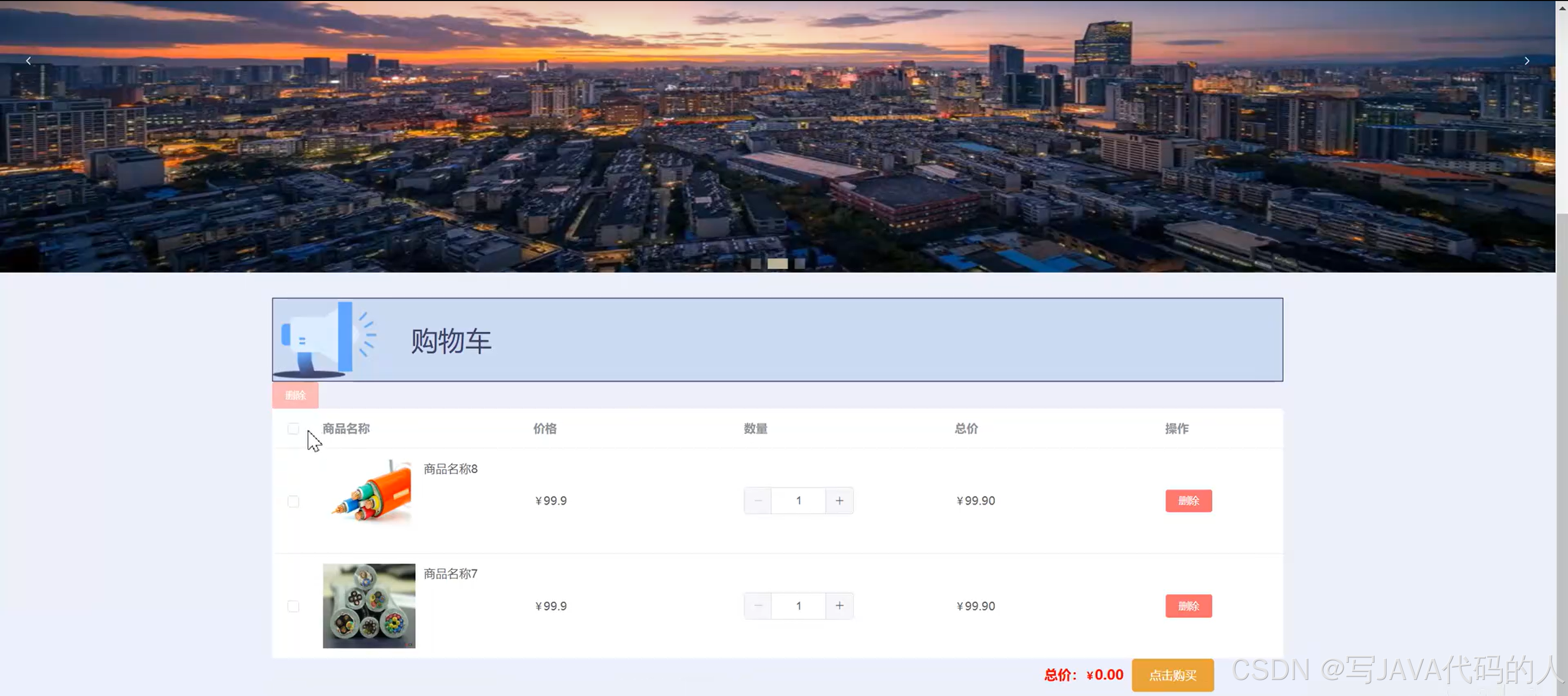Click plus icon for 商品名称8 quantity
The width and height of the screenshot is (1568, 696).
coord(839,500)
